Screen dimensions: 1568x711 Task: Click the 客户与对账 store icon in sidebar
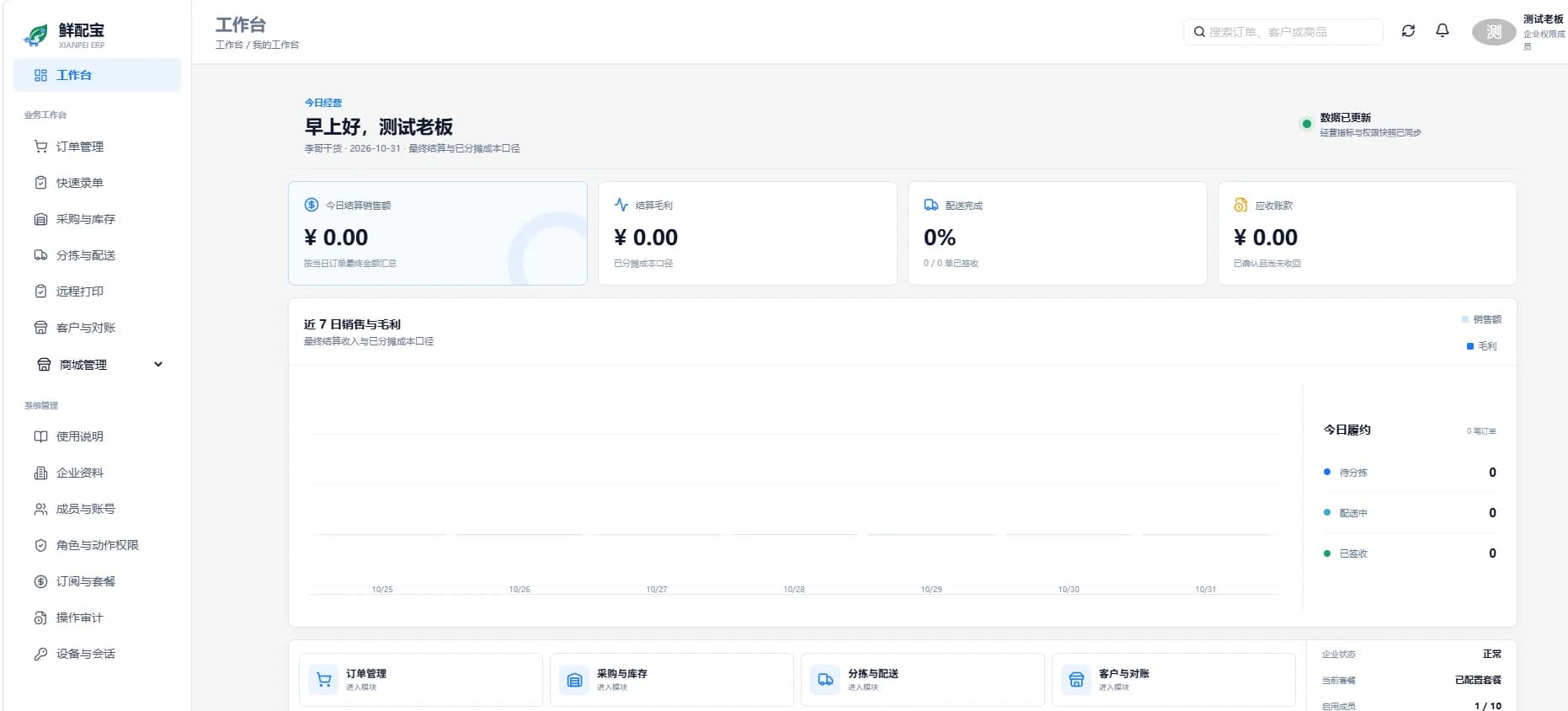pyautogui.click(x=40, y=328)
